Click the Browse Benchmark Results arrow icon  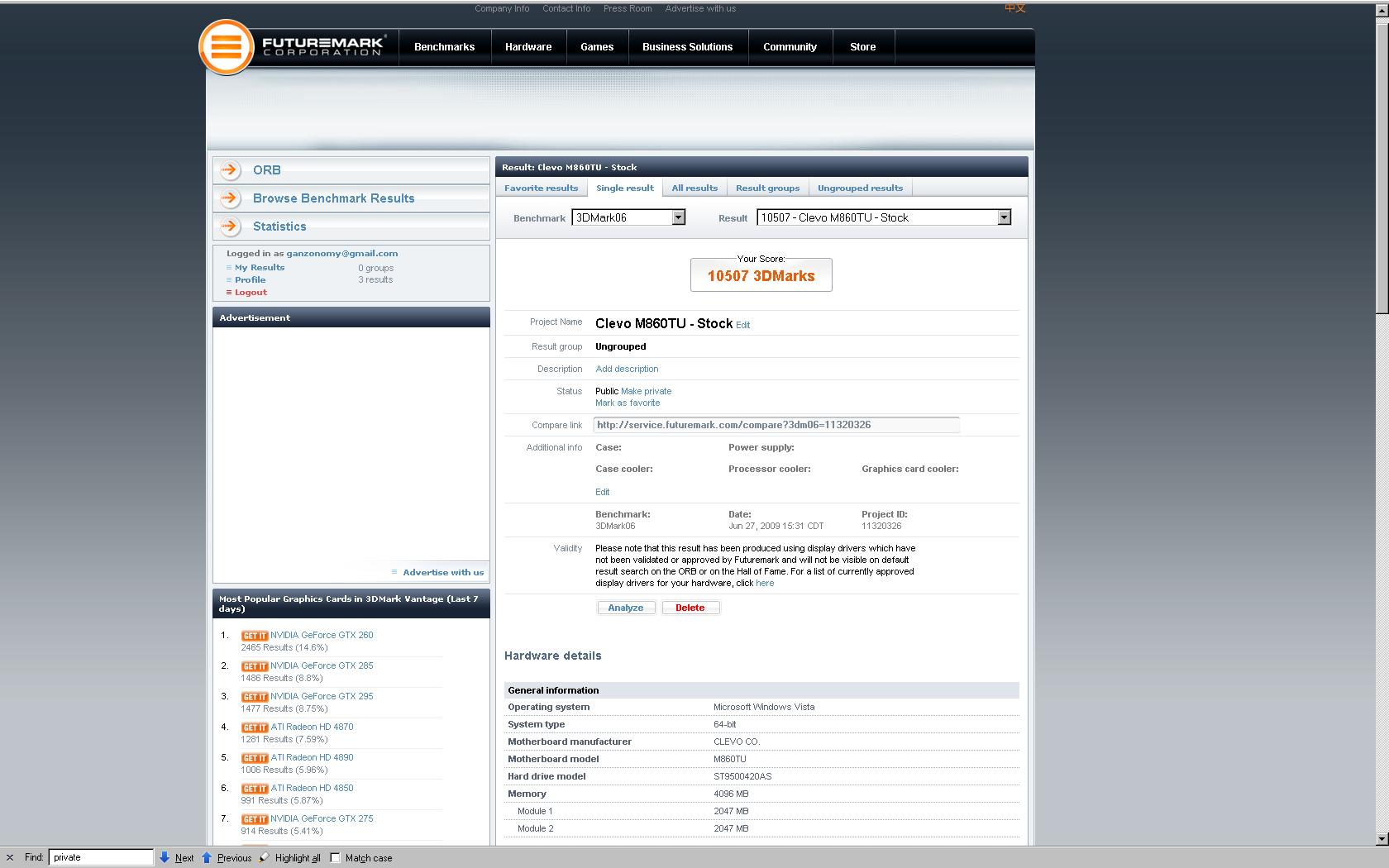(231, 198)
